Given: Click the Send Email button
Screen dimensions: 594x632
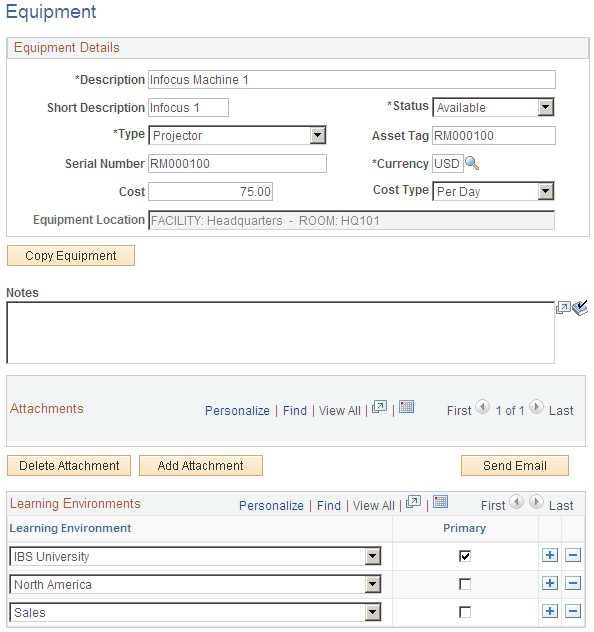Looking at the screenshot, I should [x=515, y=466].
